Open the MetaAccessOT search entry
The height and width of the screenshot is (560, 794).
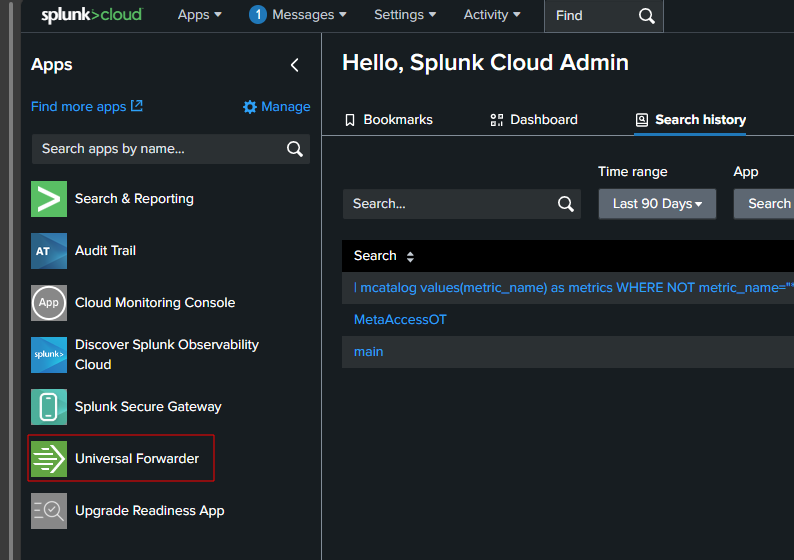coord(400,320)
